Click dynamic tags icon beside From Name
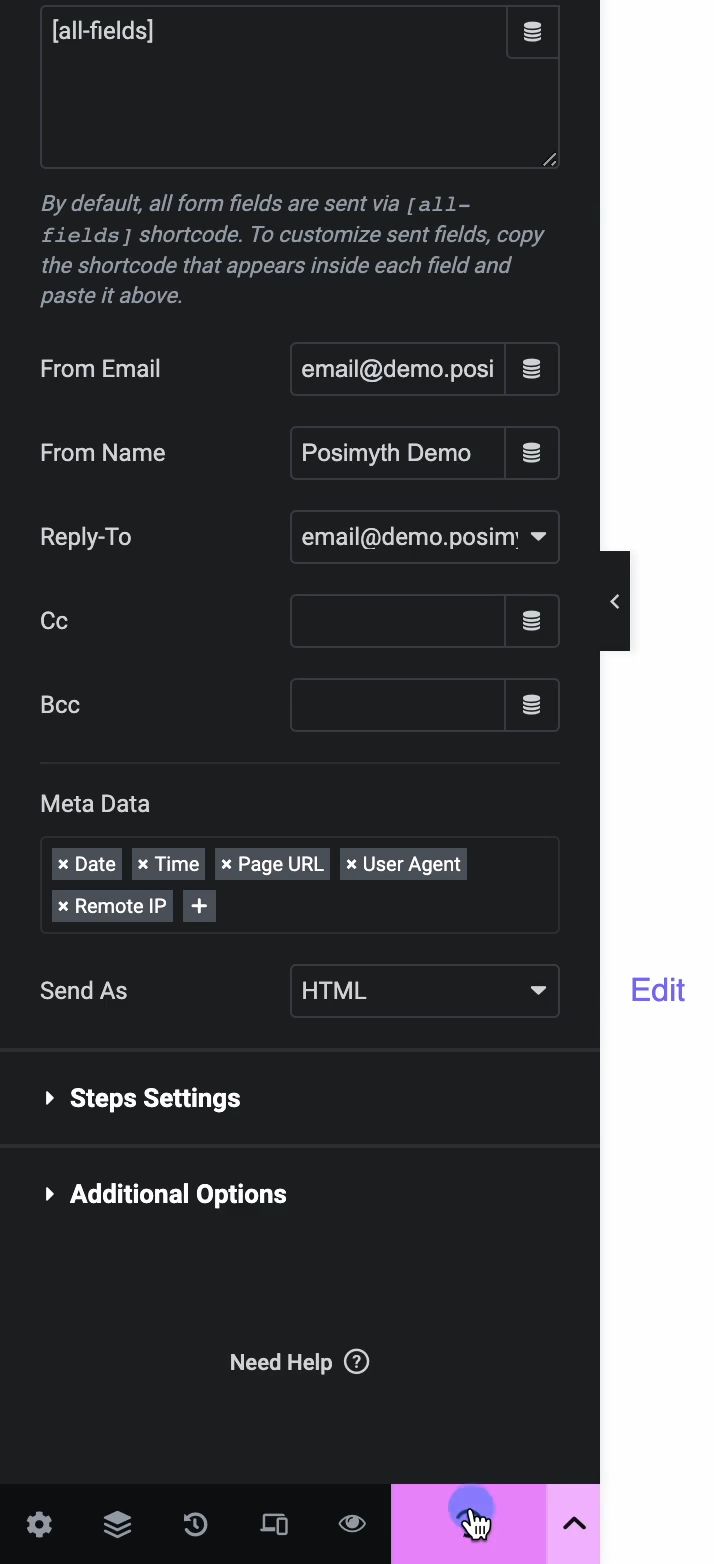The height and width of the screenshot is (1564, 714). (x=531, y=453)
